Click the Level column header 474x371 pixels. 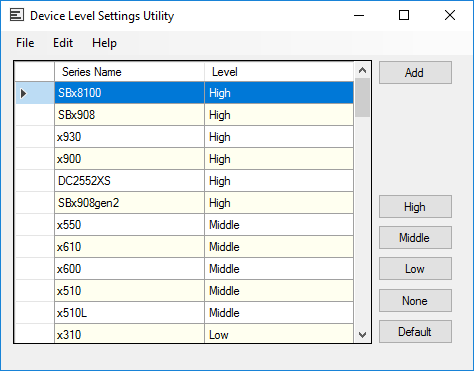[279, 72]
